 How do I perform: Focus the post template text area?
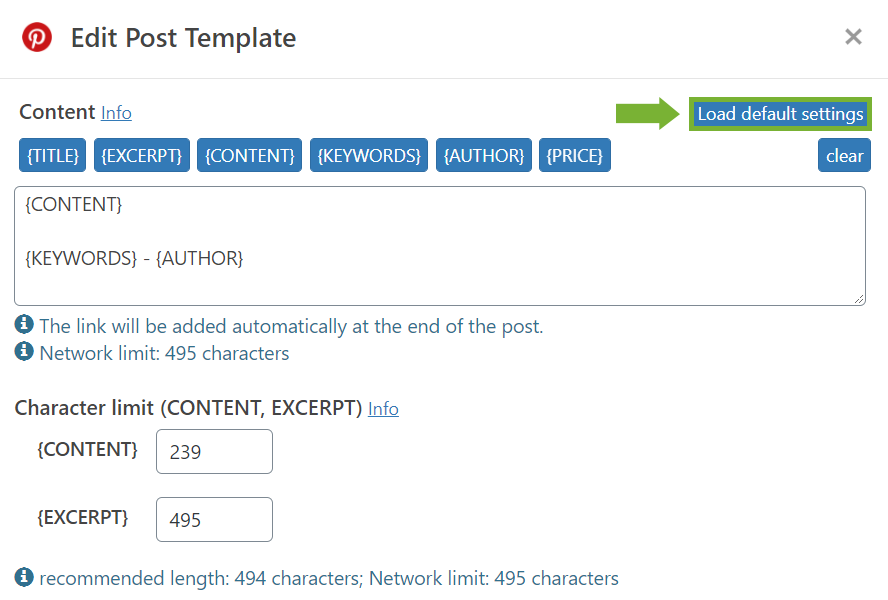(x=440, y=246)
